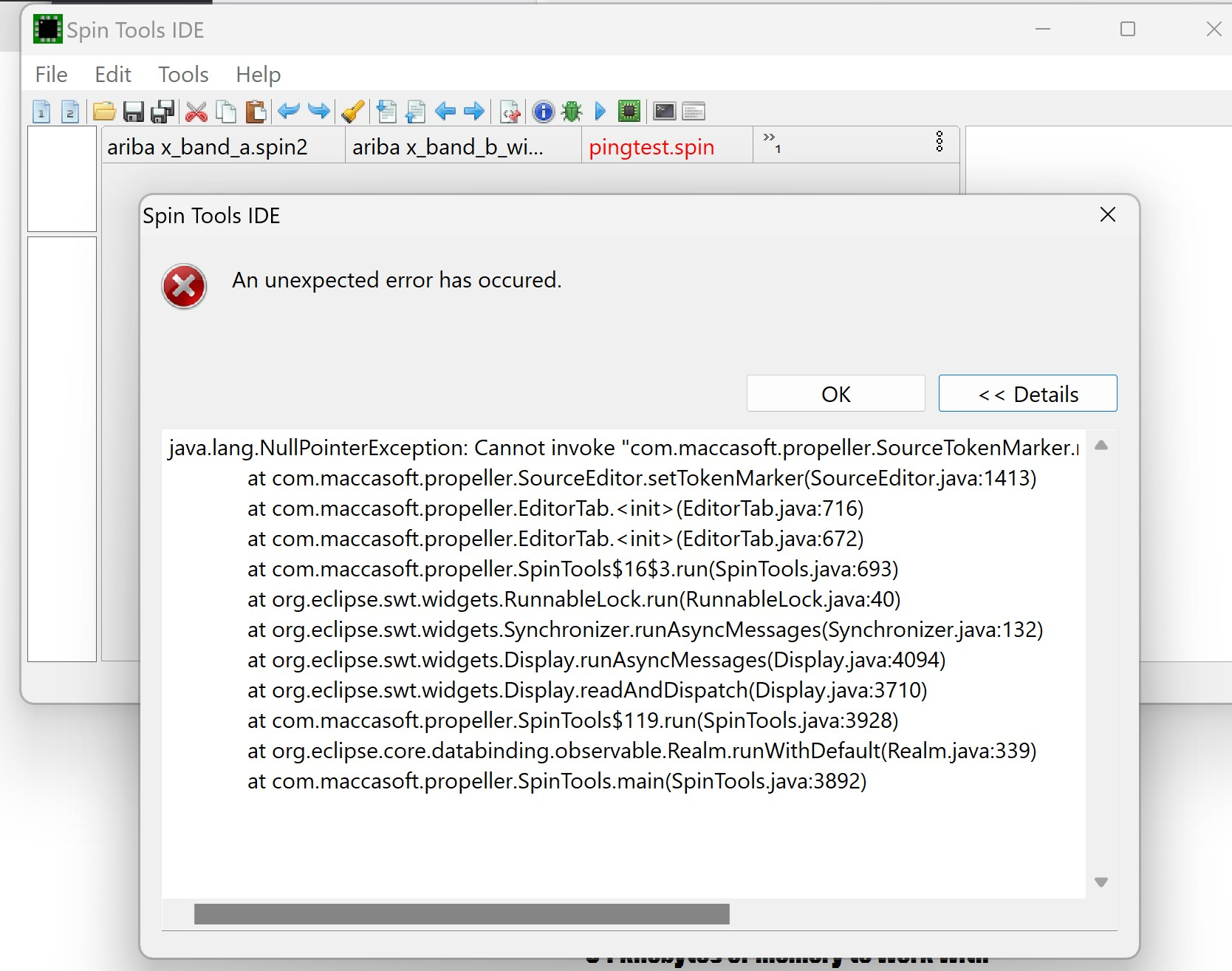Screen dimensions: 1232x971
Task: Open tab bar three-dot overflow menu
Action: [x=940, y=141]
